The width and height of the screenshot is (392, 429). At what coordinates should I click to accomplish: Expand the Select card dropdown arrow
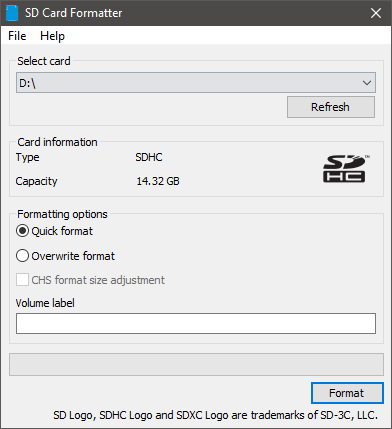[367, 83]
